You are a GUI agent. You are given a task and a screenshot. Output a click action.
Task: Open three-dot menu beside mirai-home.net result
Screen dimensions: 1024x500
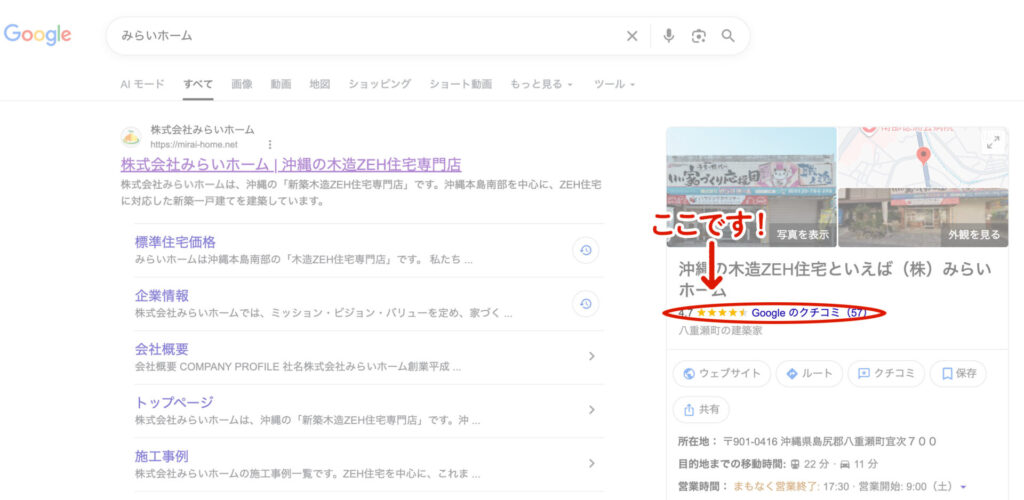point(269,144)
